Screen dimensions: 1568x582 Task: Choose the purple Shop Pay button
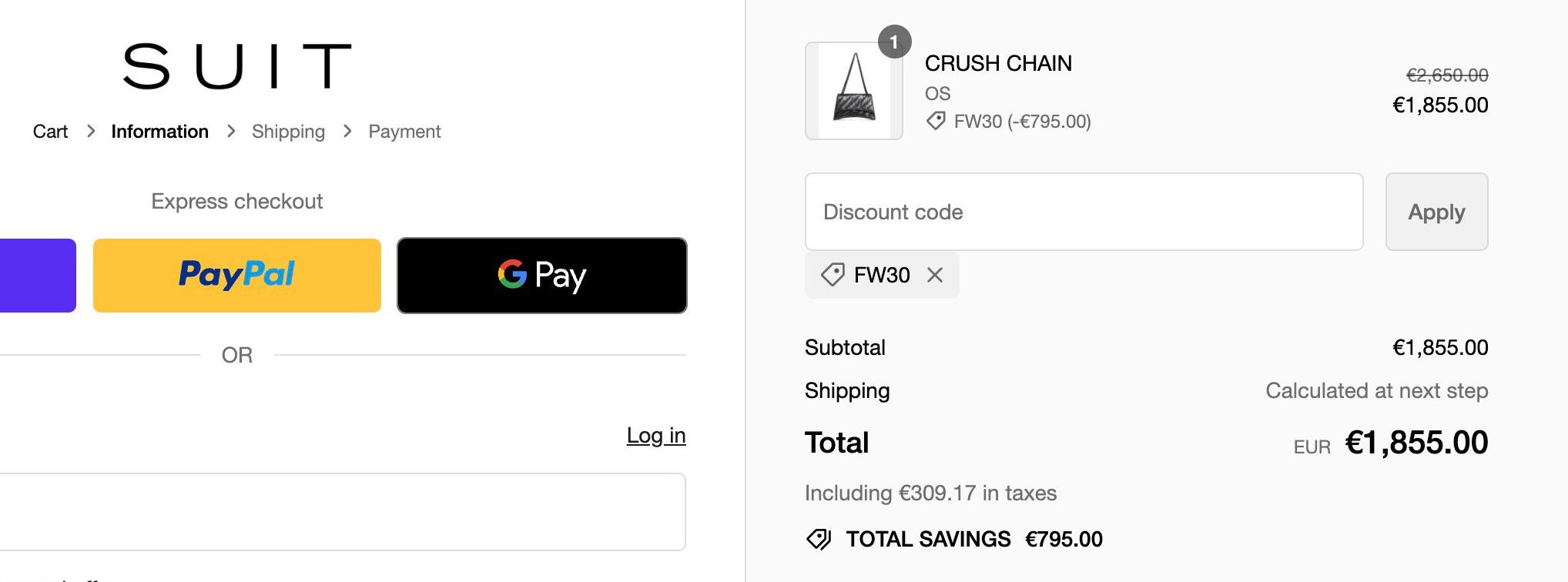tap(37, 276)
